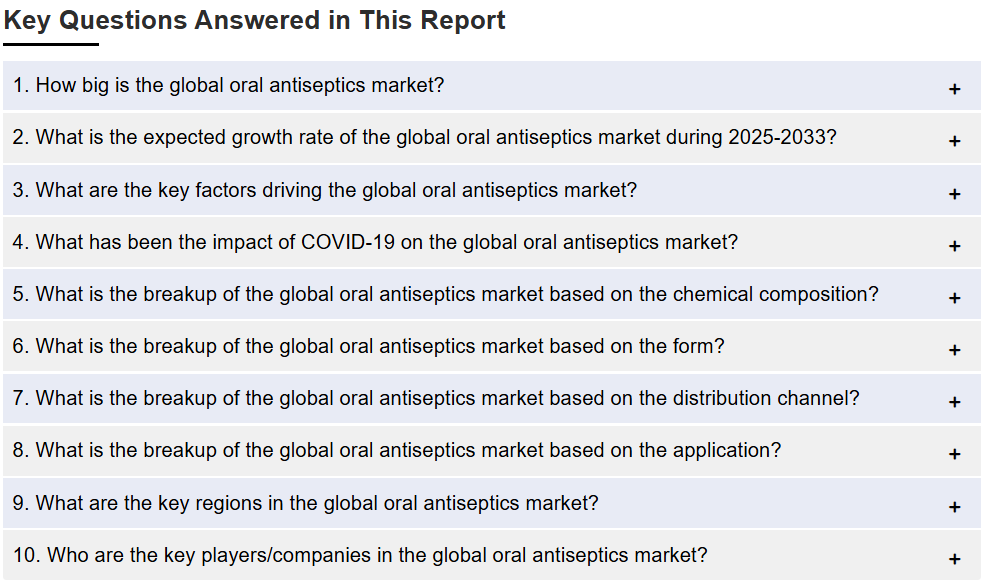This screenshot has width=985, height=588.
Task: Expand 'What are the key regions' question
Action: [492, 503]
